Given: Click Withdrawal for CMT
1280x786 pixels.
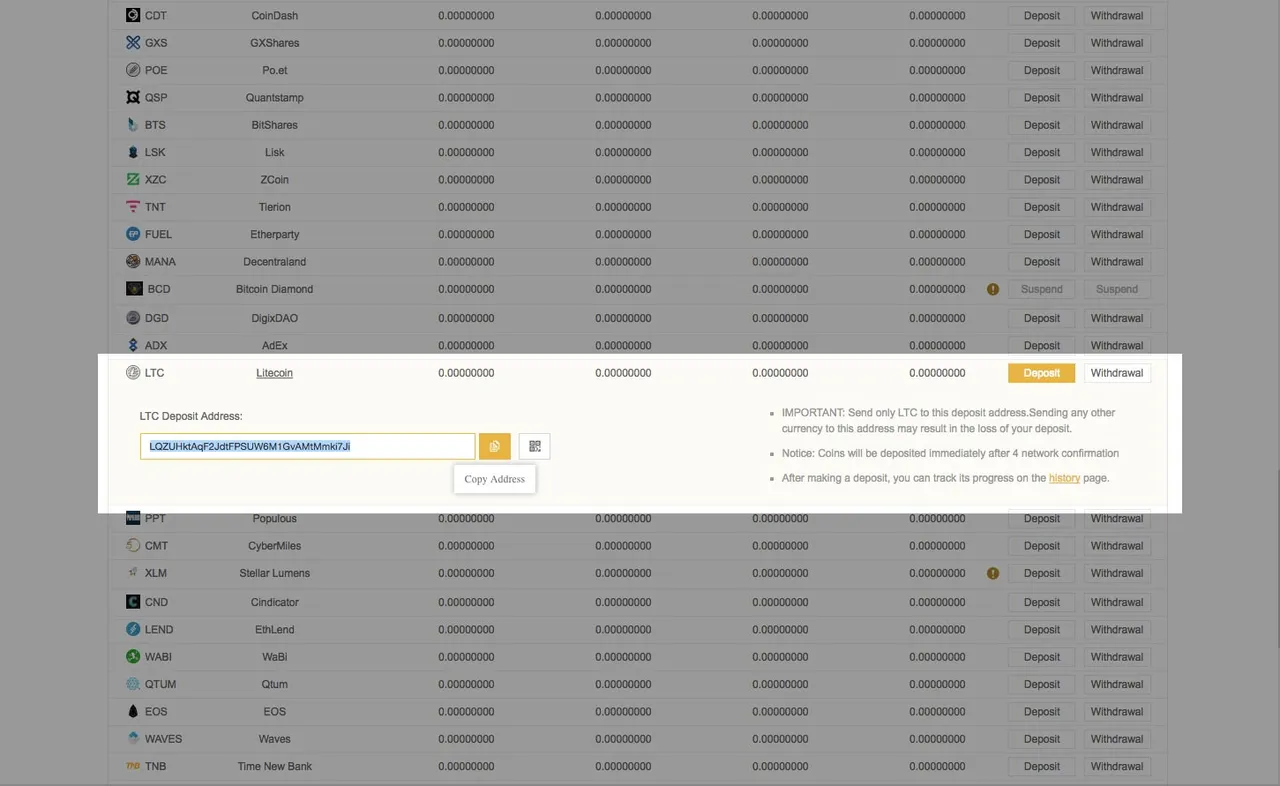Looking at the screenshot, I should (x=1117, y=546).
